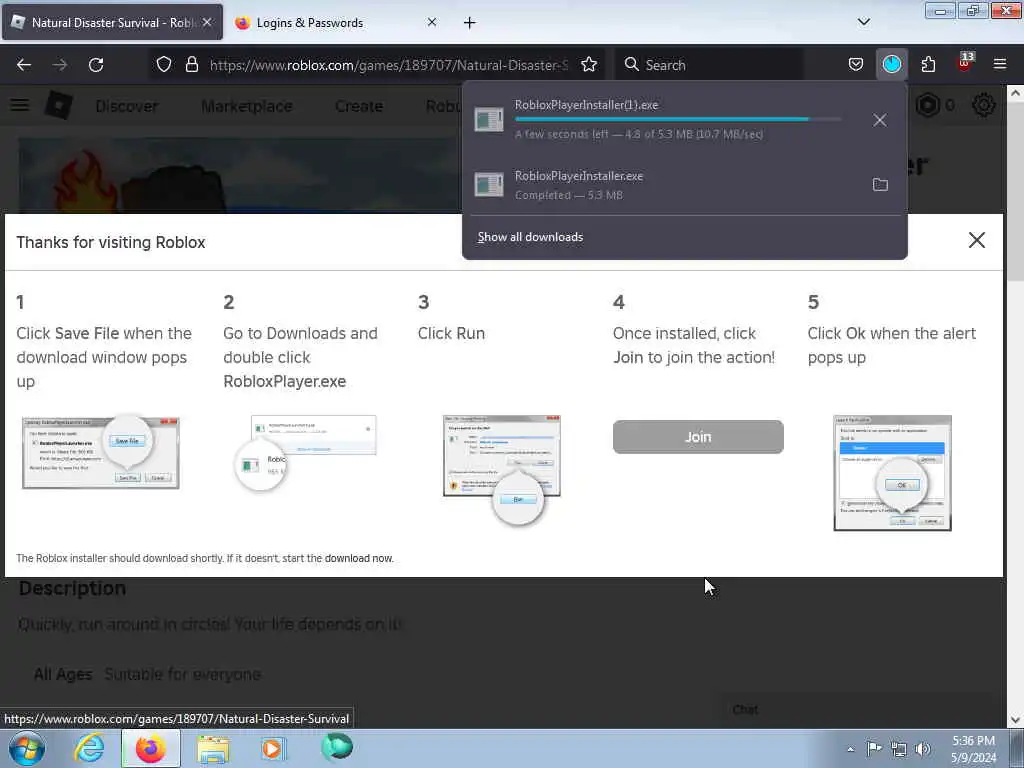Click Show all downloads
The height and width of the screenshot is (768, 1024).
pos(530,237)
